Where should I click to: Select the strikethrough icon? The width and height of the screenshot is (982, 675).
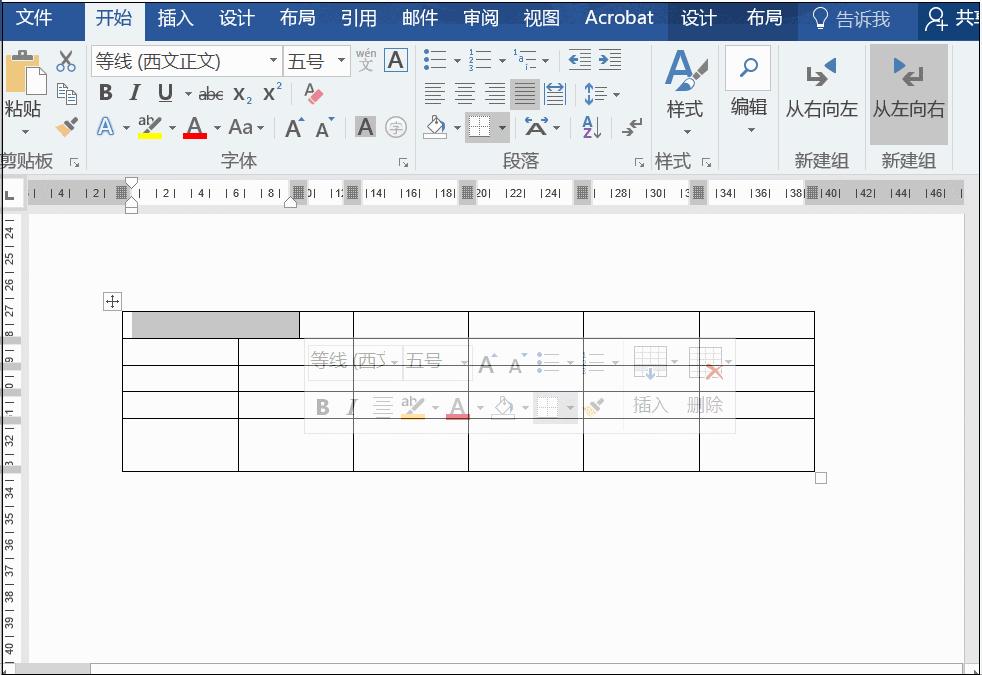point(211,94)
